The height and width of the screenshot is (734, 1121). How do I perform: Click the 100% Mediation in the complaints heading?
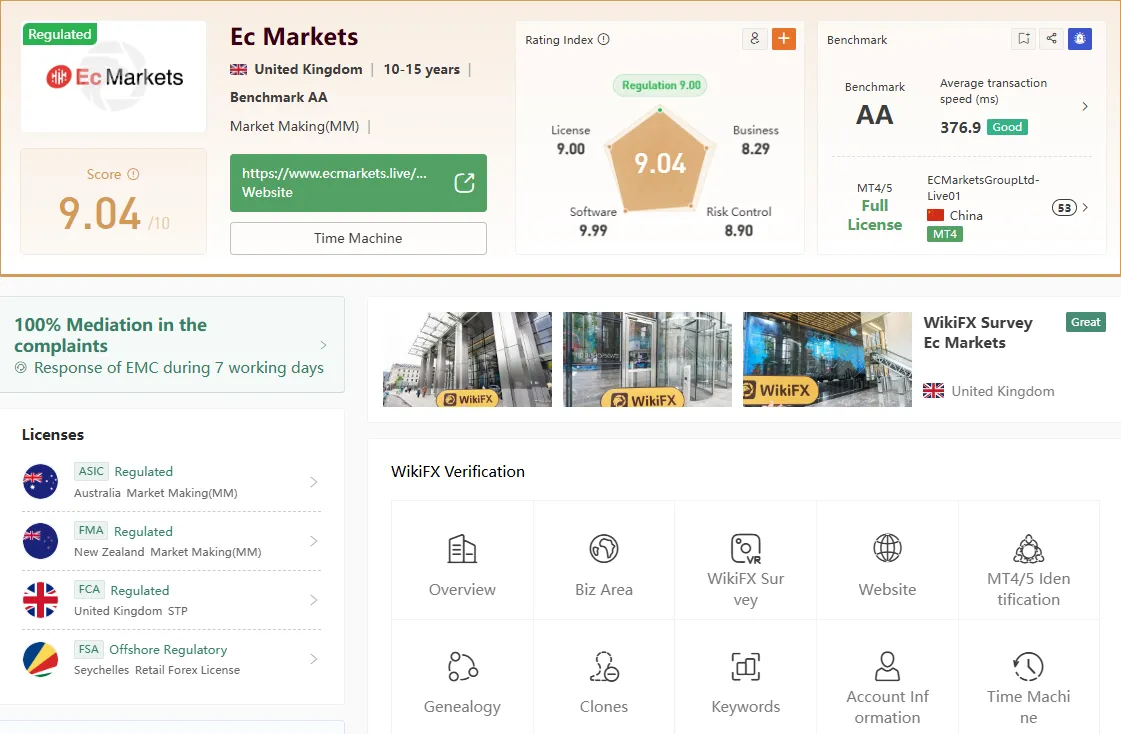coord(111,335)
